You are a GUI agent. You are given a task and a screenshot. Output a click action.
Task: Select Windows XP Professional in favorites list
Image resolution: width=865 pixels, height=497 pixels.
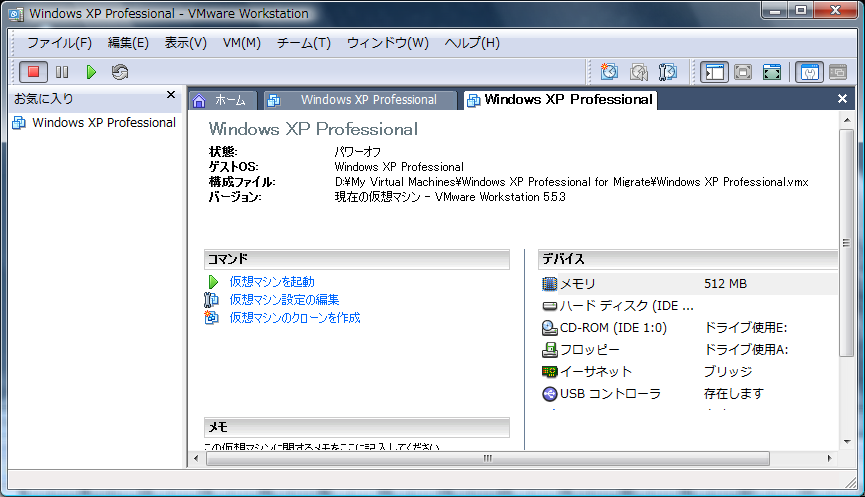point(94,122)
